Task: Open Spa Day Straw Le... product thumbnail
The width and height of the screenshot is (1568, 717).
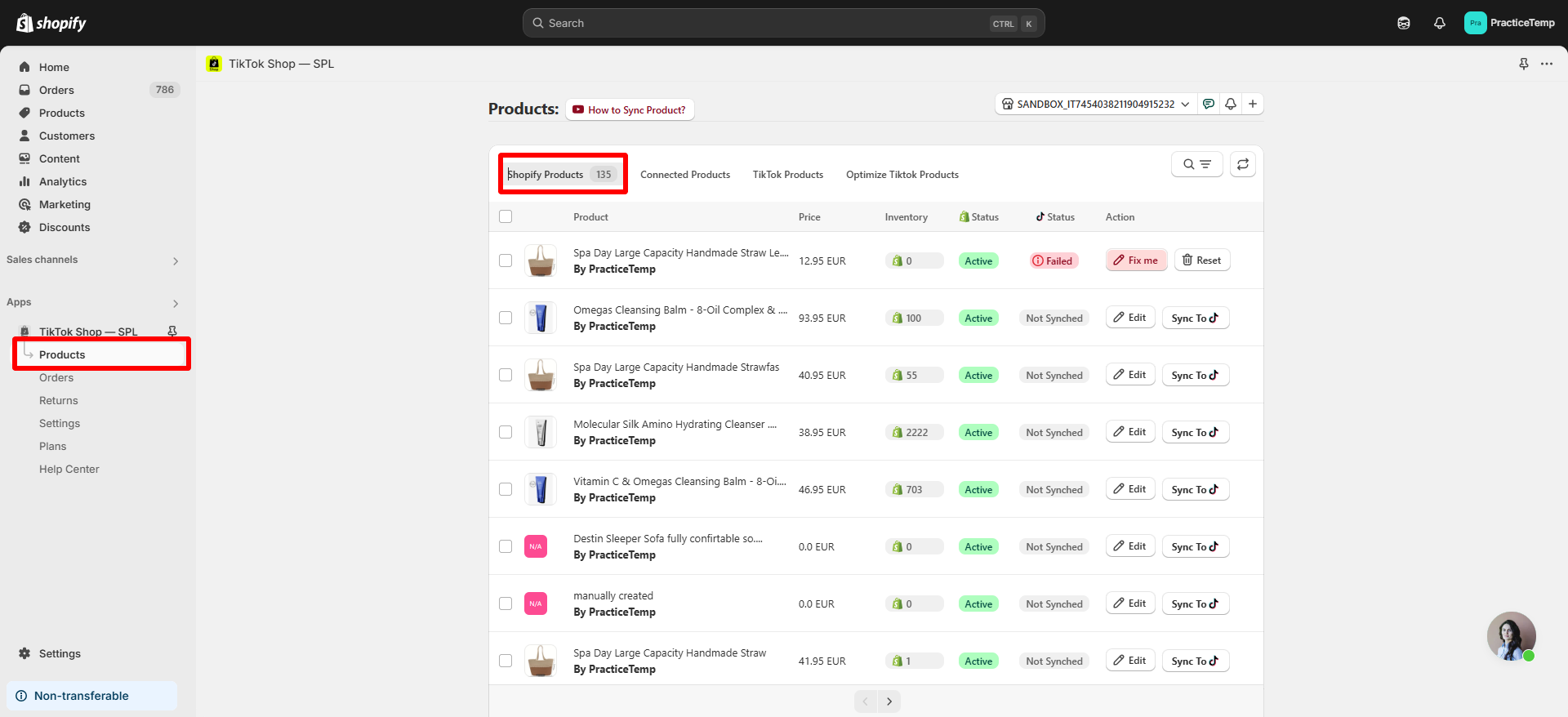Action: tap(541, 261)
